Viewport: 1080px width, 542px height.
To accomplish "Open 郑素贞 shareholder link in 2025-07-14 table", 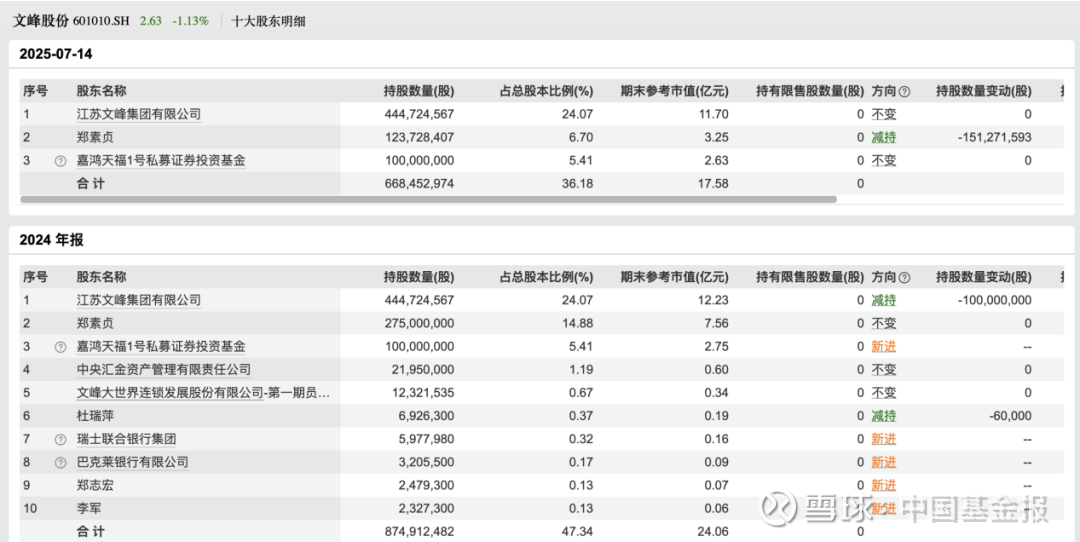I will click(x=95, y=137).
